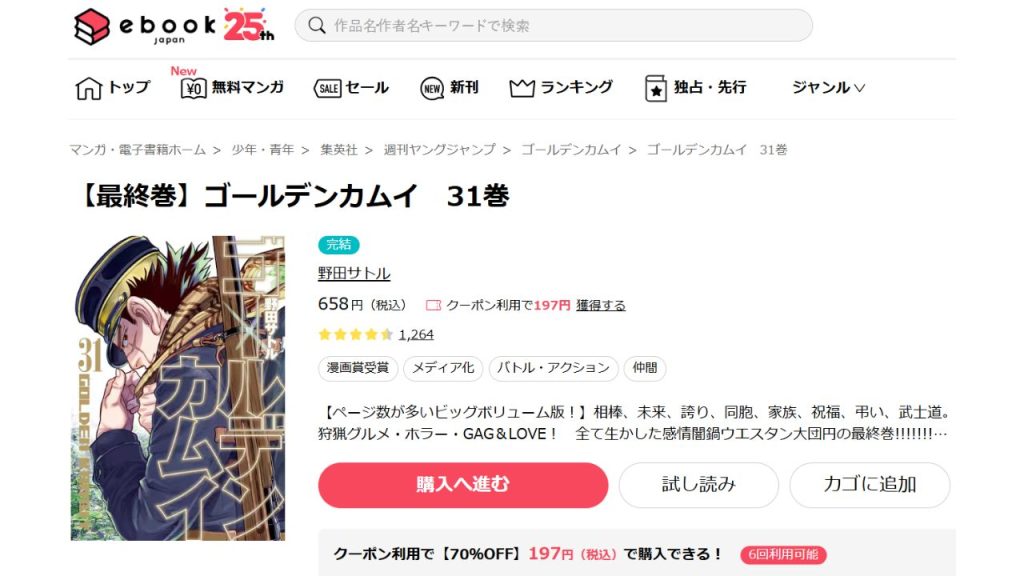Viewport: 1024px width, 576px height.
Task: Click the NEW 新刊 badge icon
Action: pos(432,88)
